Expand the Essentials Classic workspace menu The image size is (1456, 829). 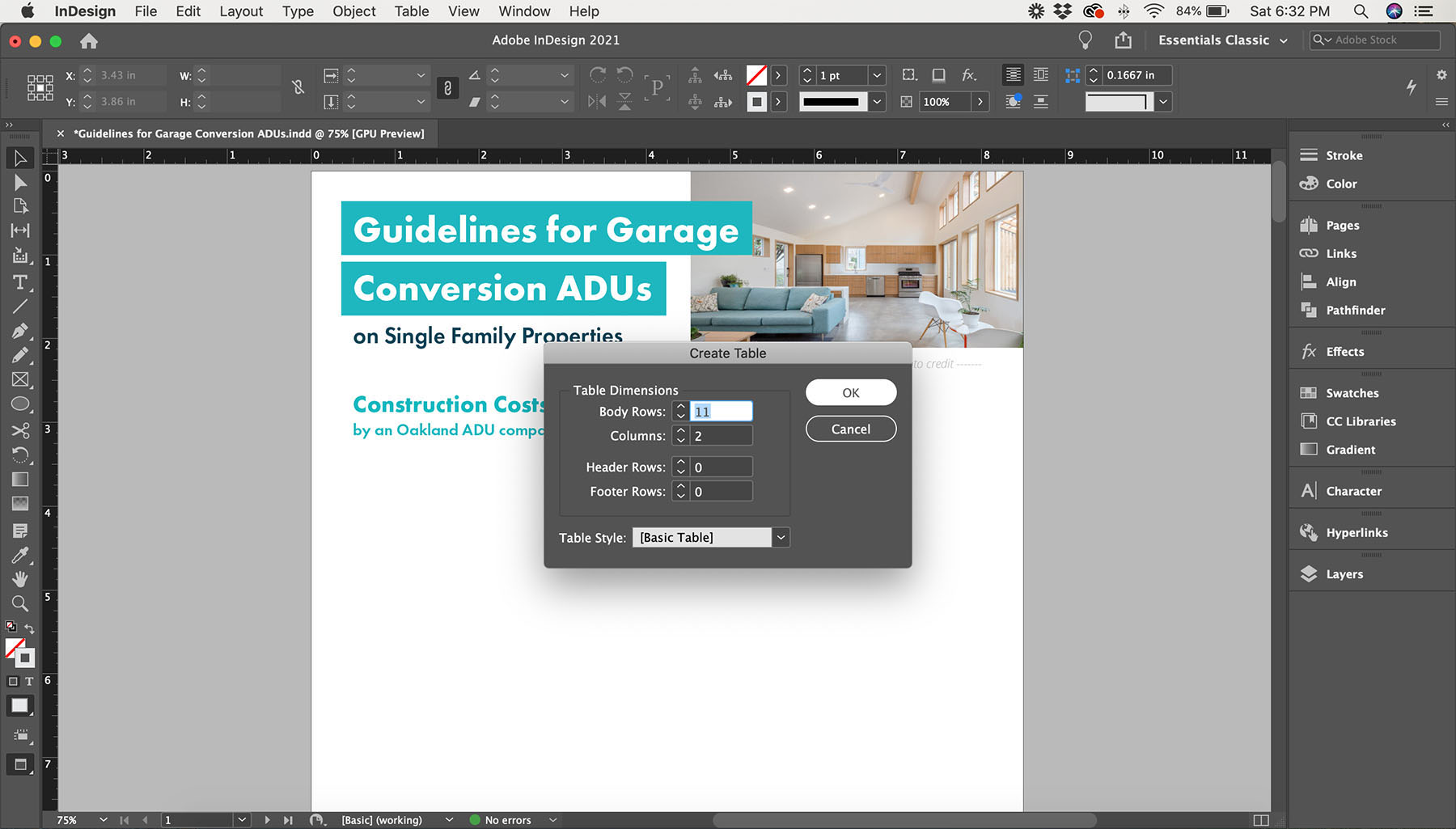1222,40
